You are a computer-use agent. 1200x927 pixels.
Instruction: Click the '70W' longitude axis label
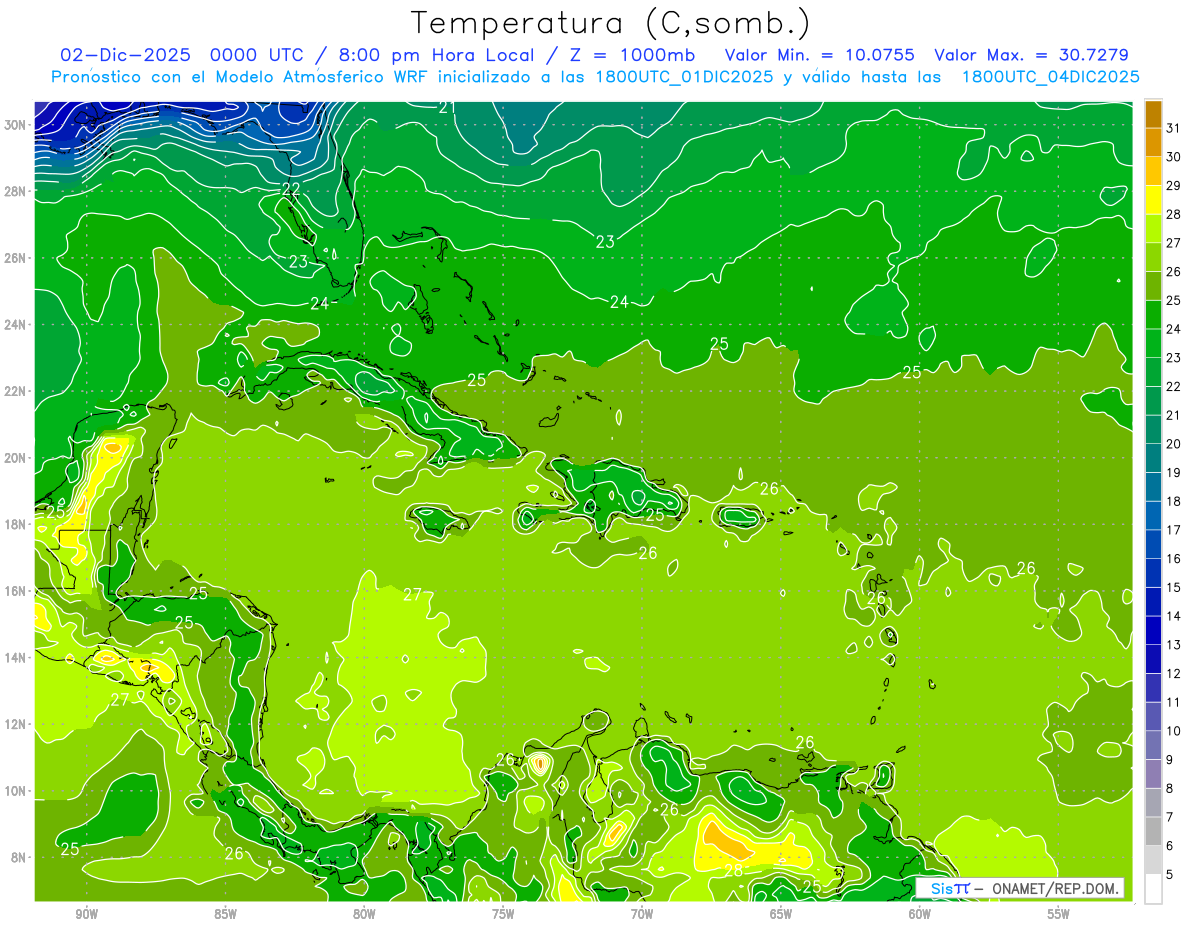642,913
